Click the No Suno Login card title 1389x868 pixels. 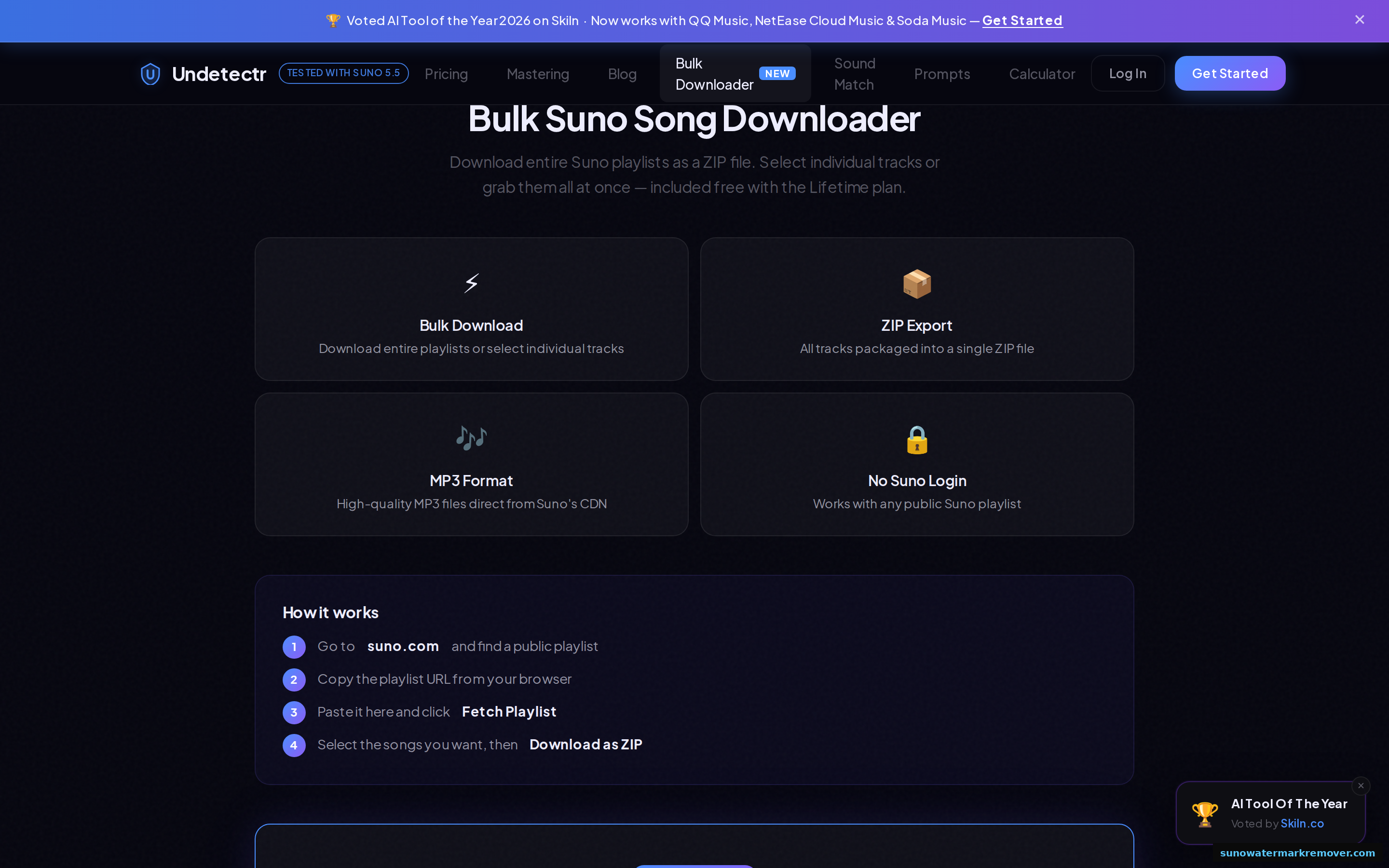point(917,480)
